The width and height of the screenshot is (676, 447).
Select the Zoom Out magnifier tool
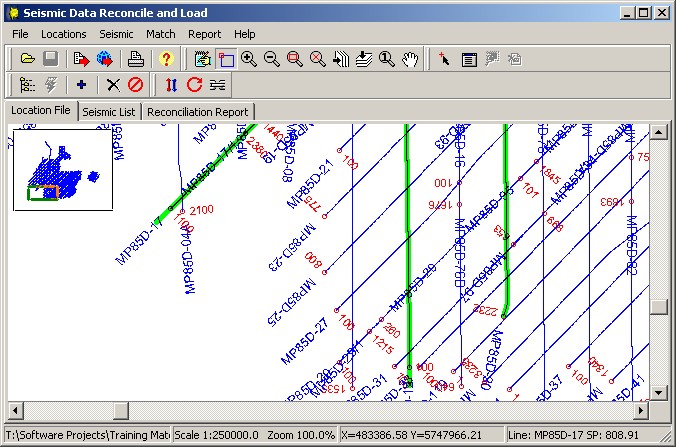pos(272,60)
